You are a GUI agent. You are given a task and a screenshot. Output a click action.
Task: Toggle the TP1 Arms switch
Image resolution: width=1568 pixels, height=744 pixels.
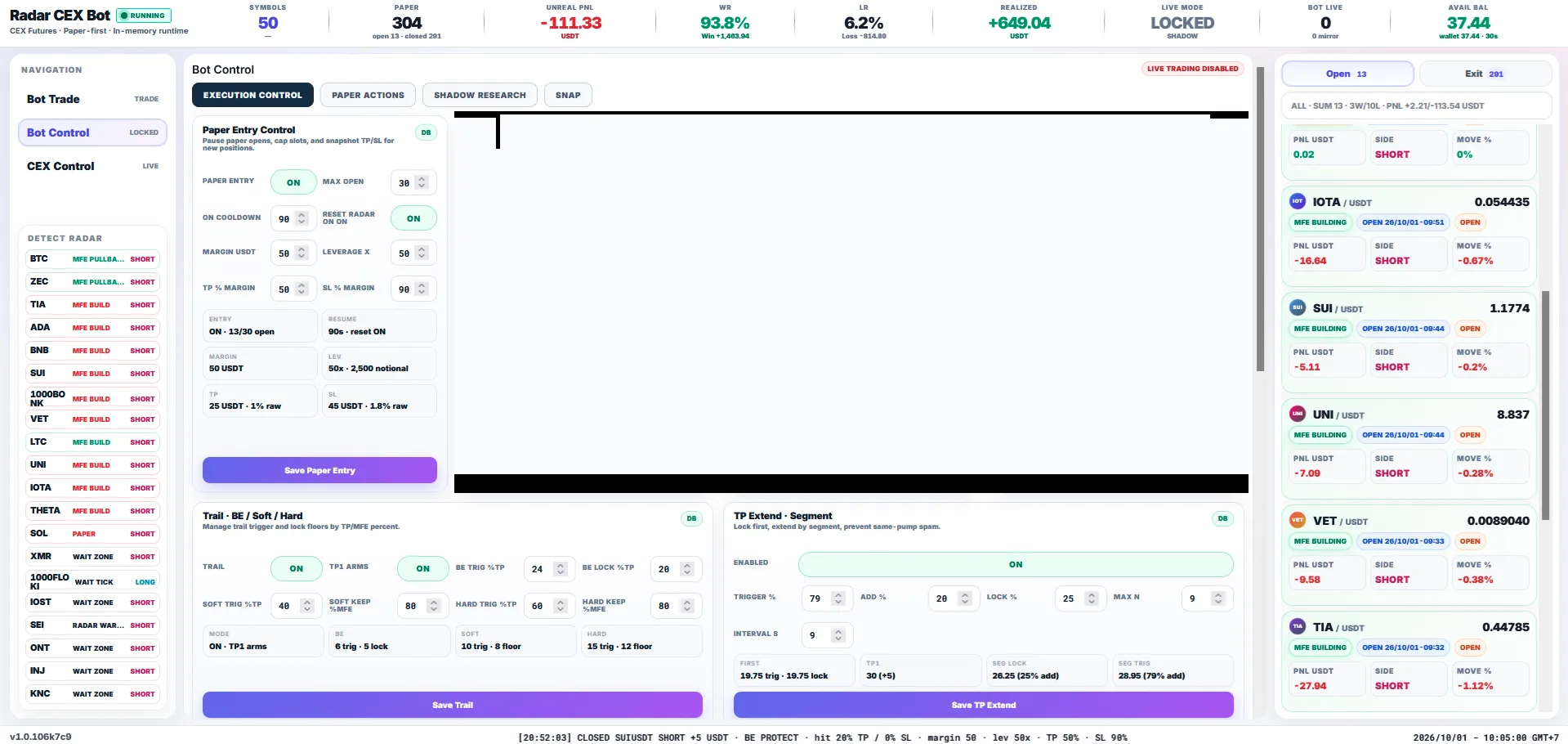point(422,568)
